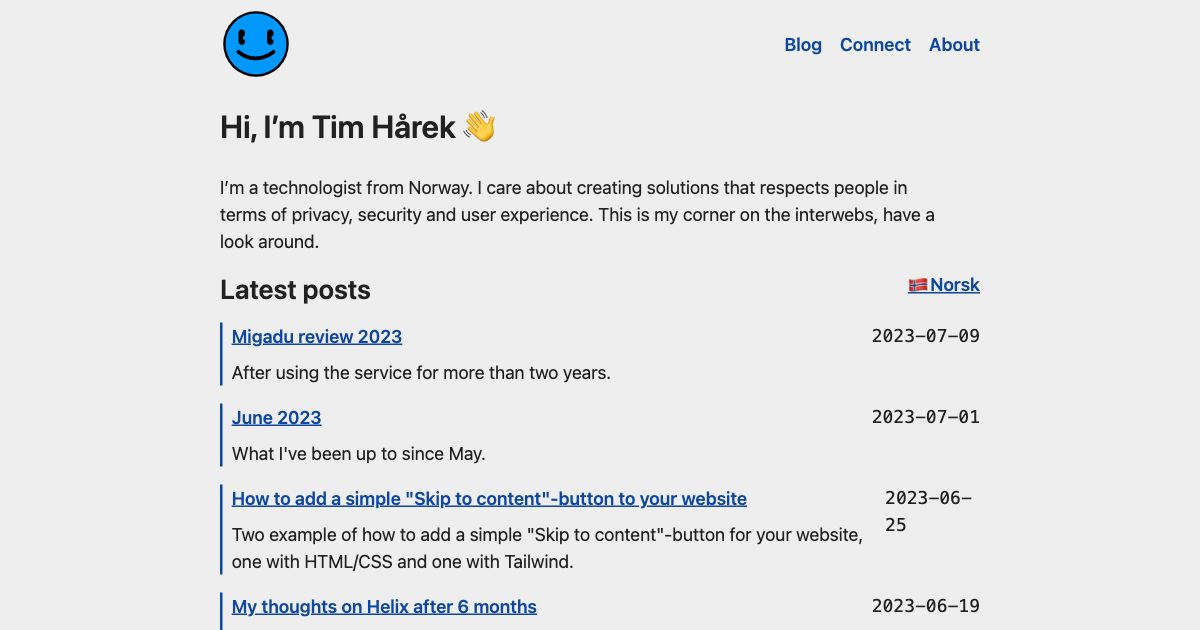Click the date beside the Helix post
The width and height of the screenshot is (1200, 630).
pos(925,606)
